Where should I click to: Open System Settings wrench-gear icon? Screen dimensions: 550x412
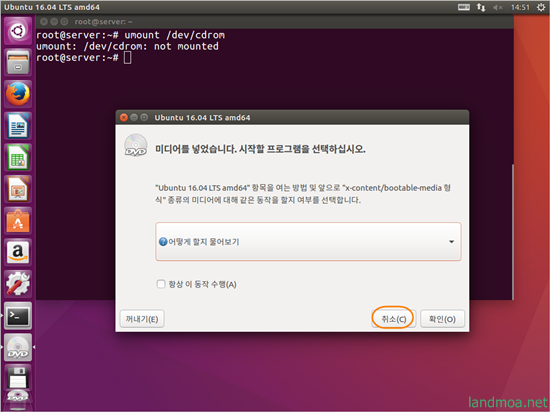pos(18,284)
